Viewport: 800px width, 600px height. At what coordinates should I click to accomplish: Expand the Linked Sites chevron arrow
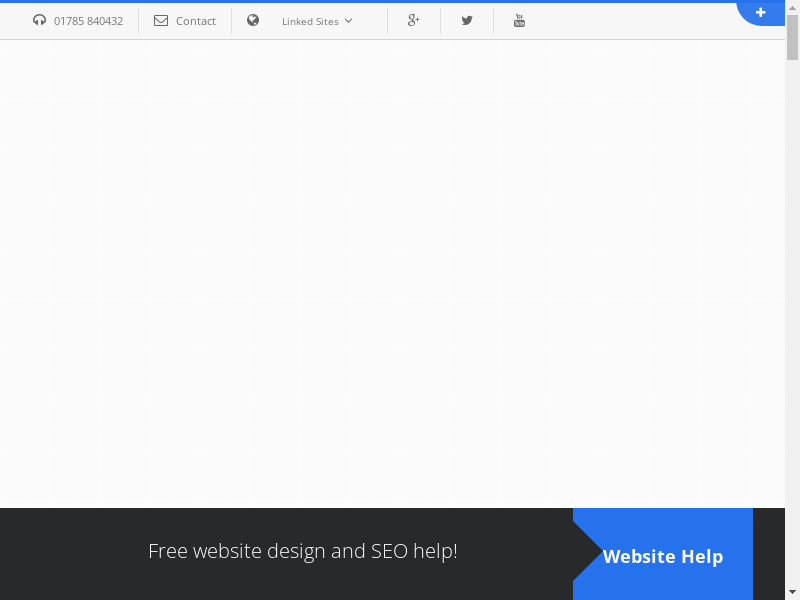348,20
